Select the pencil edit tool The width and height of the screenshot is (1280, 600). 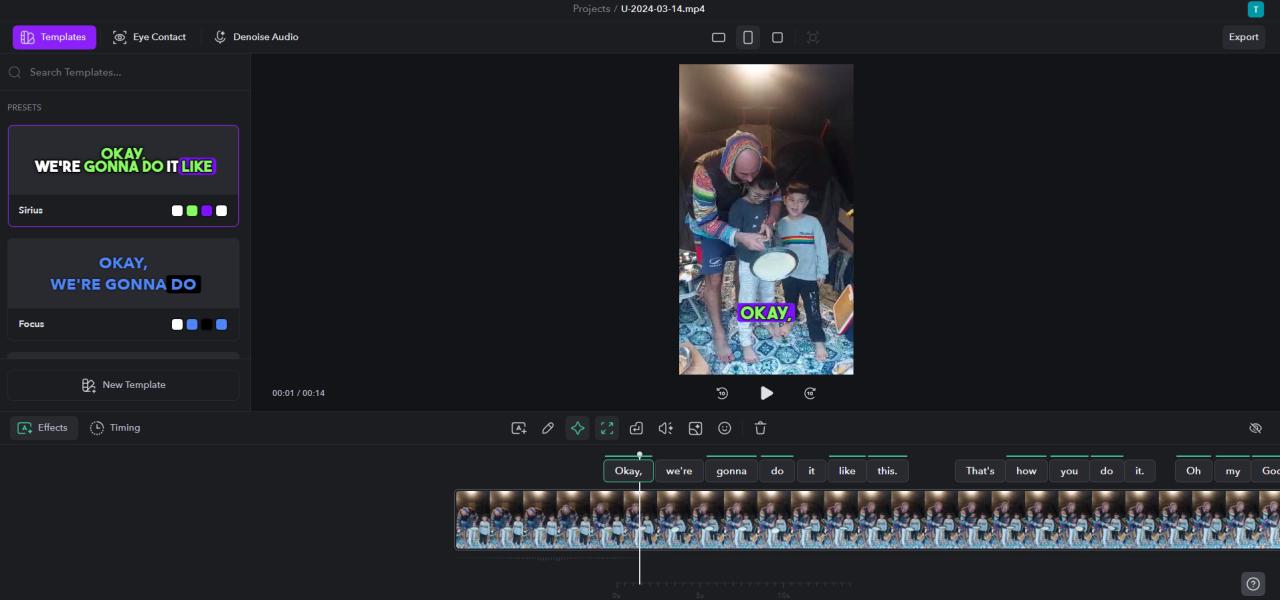[548, 428]
